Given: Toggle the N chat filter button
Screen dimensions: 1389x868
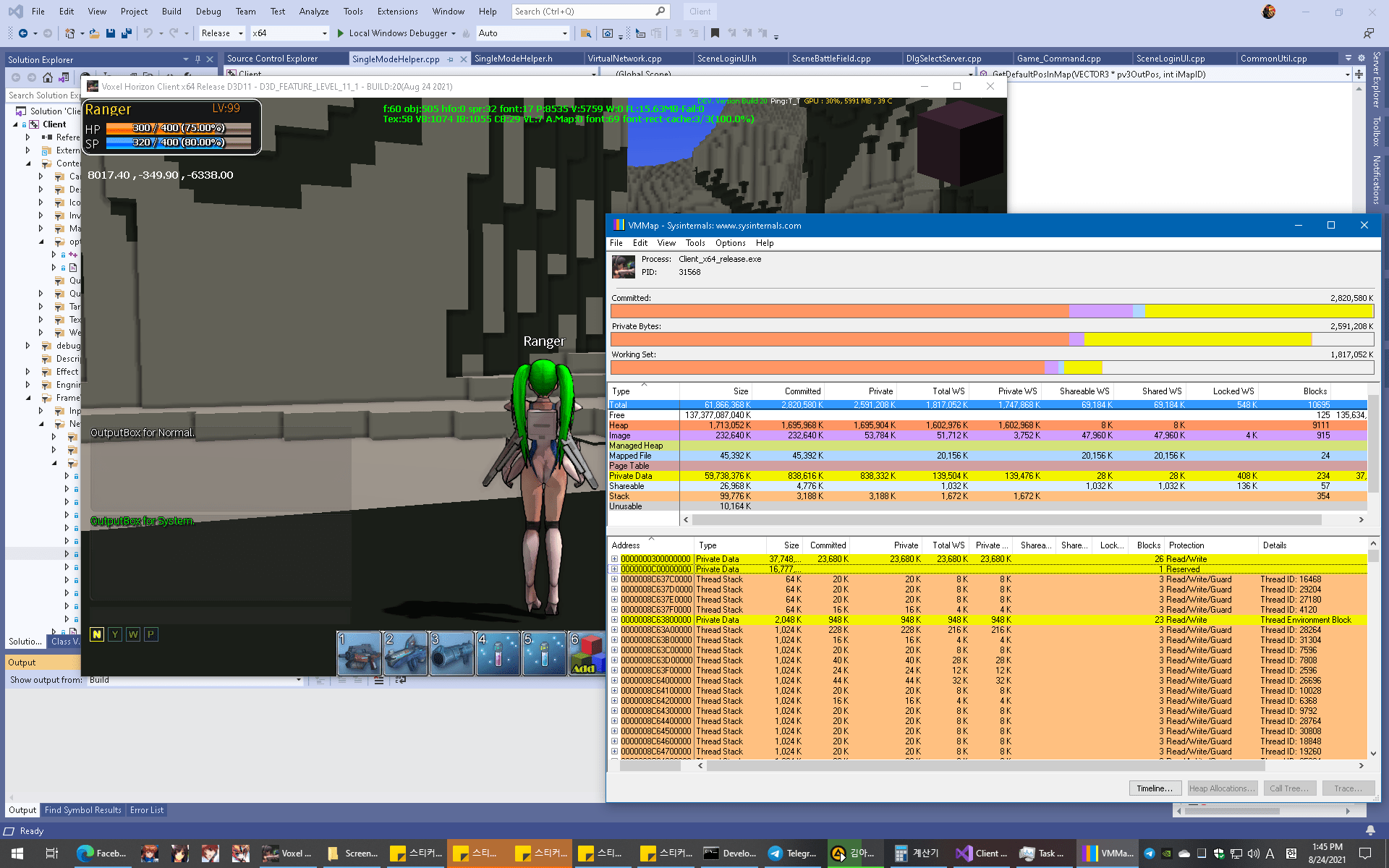Looking at the screenshot, I should pos(97,634).
